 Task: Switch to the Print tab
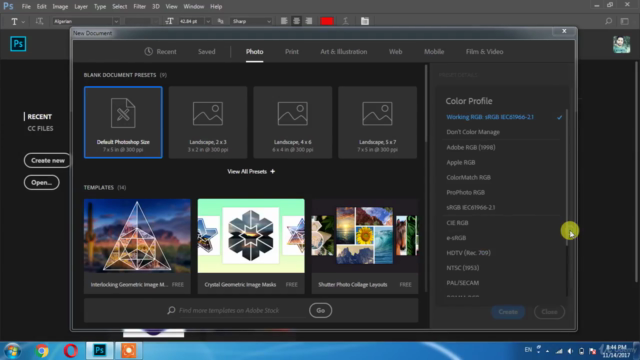(x=292, y=52)
